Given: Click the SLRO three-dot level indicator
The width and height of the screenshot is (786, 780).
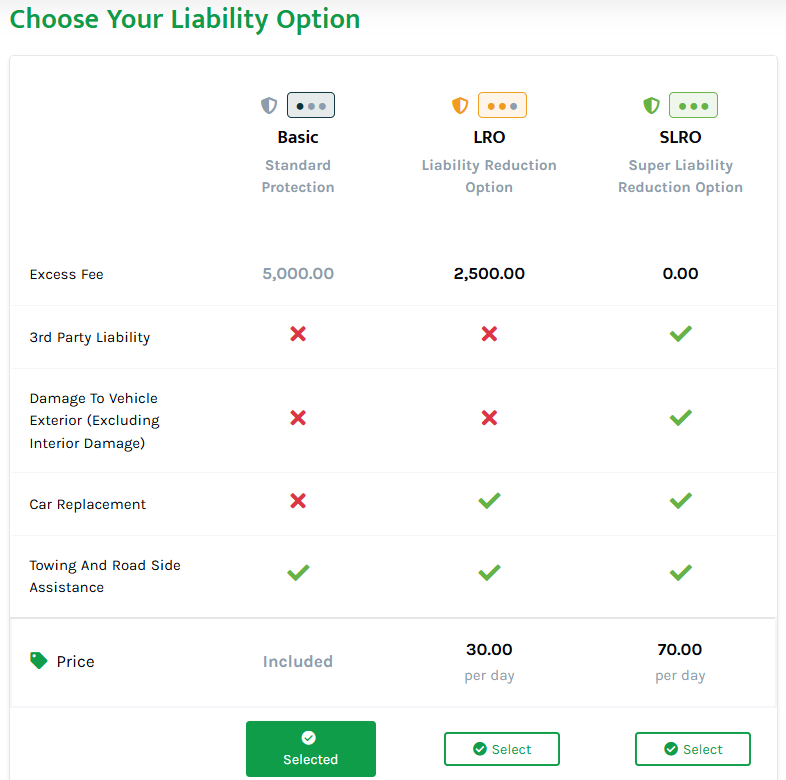Looking at the screenshot, I should click(x=693, y=105).
